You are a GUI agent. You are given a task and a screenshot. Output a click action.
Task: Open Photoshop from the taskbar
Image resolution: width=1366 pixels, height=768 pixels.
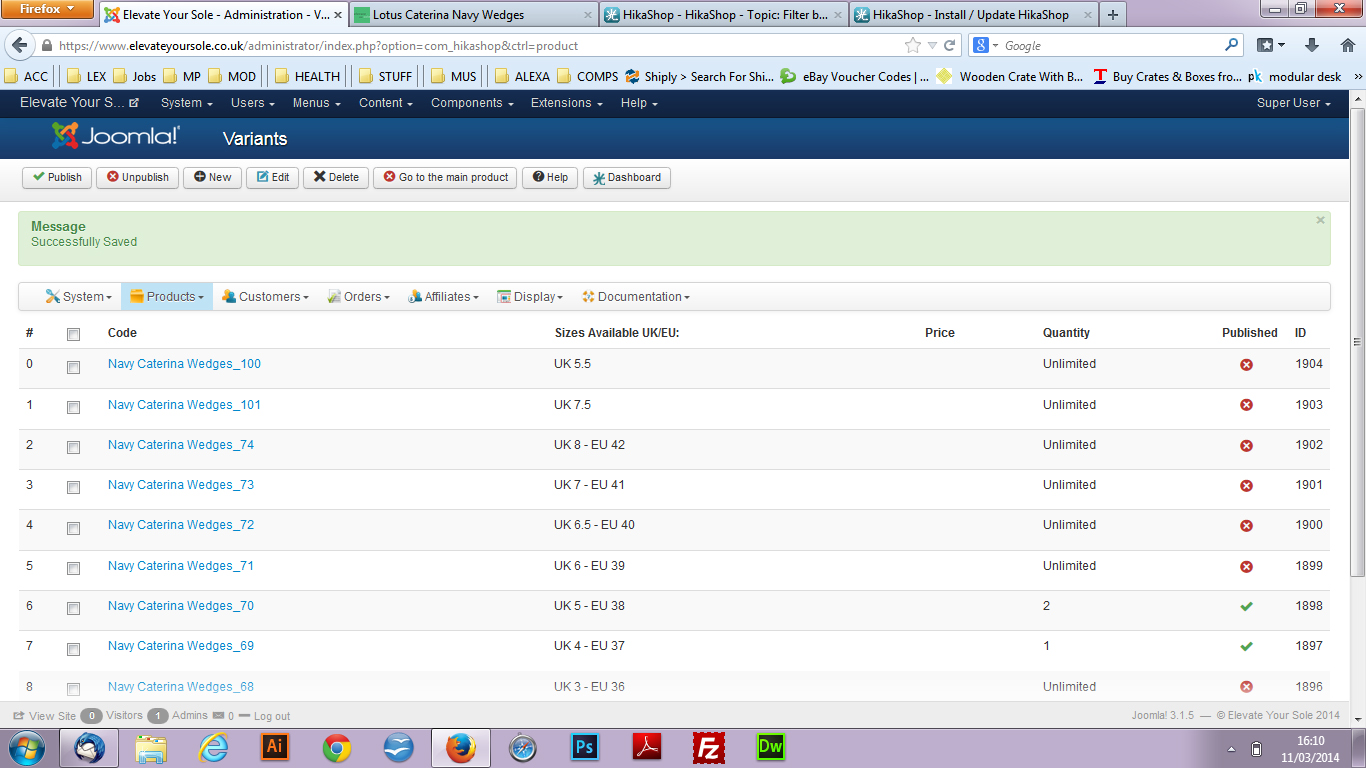584,748
